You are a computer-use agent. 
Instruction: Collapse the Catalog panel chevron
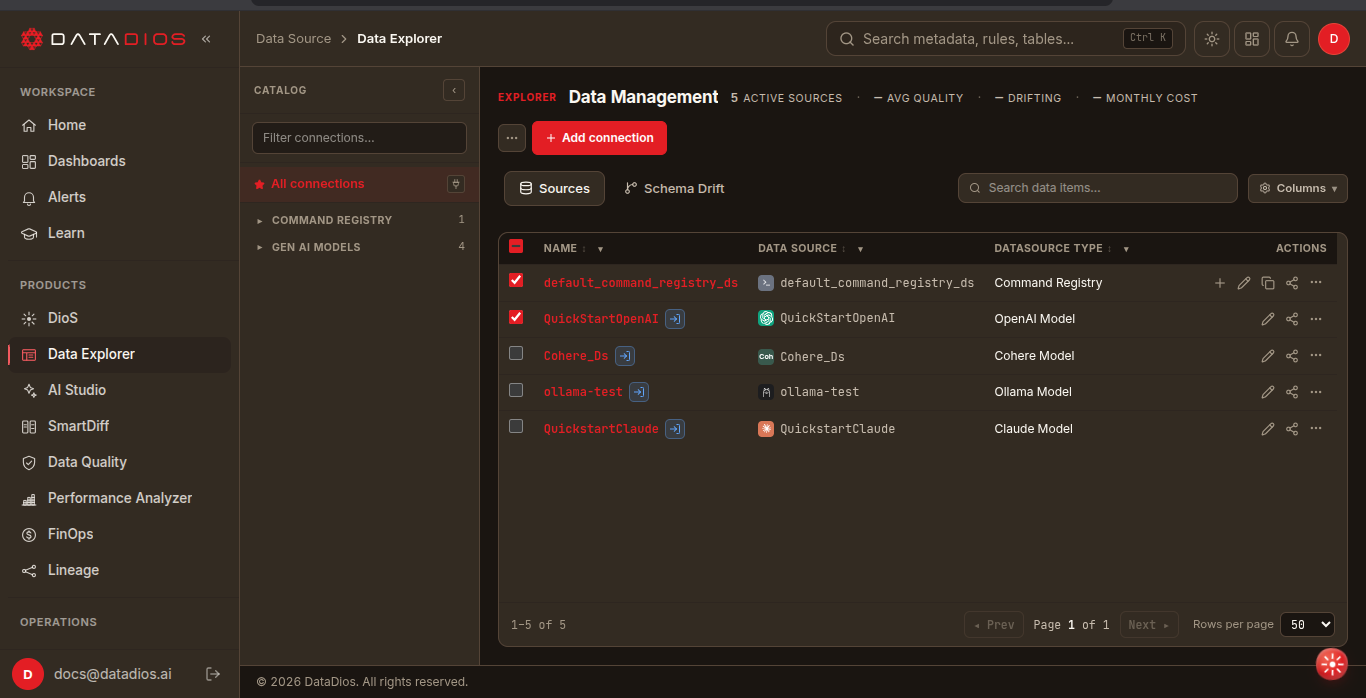pos(454,90)
